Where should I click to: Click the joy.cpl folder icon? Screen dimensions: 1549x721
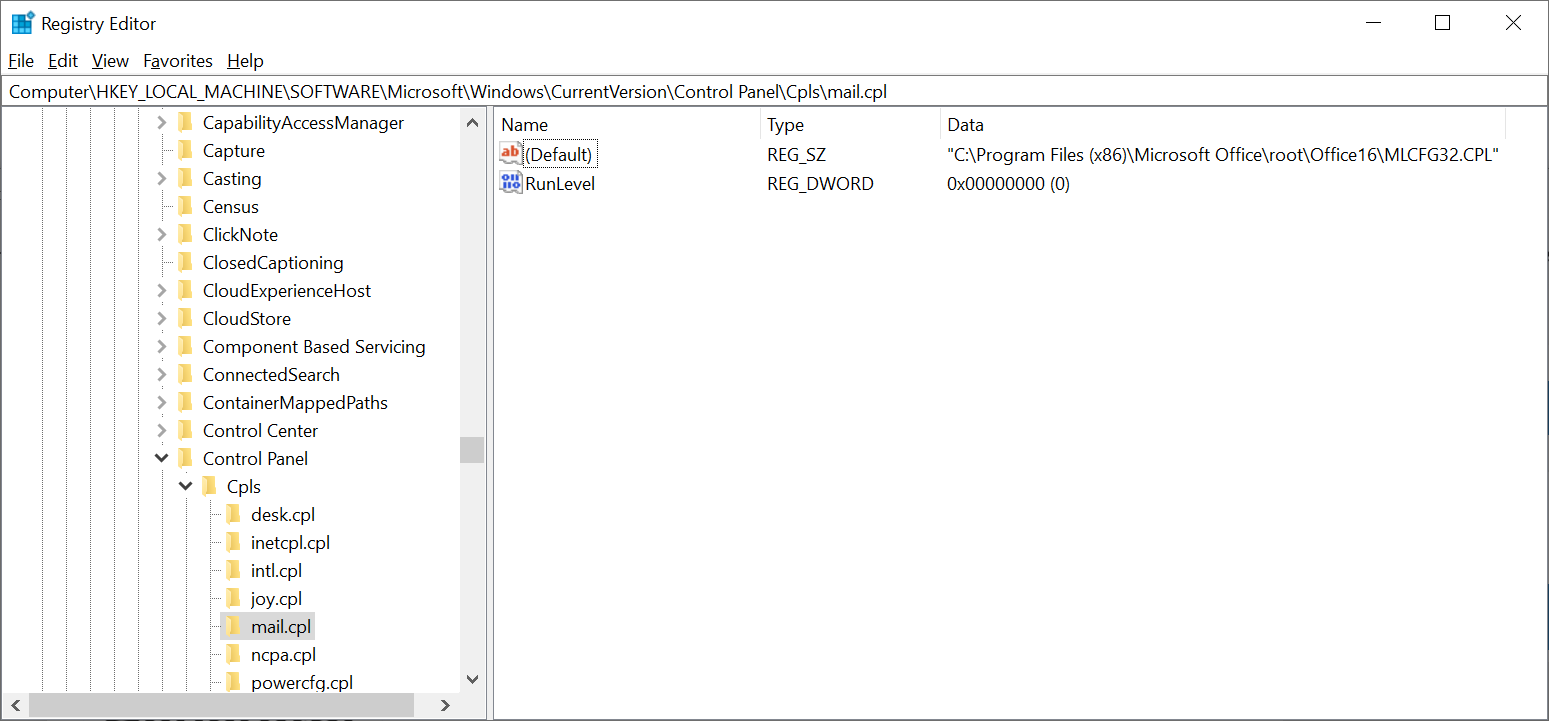point(233,599)
